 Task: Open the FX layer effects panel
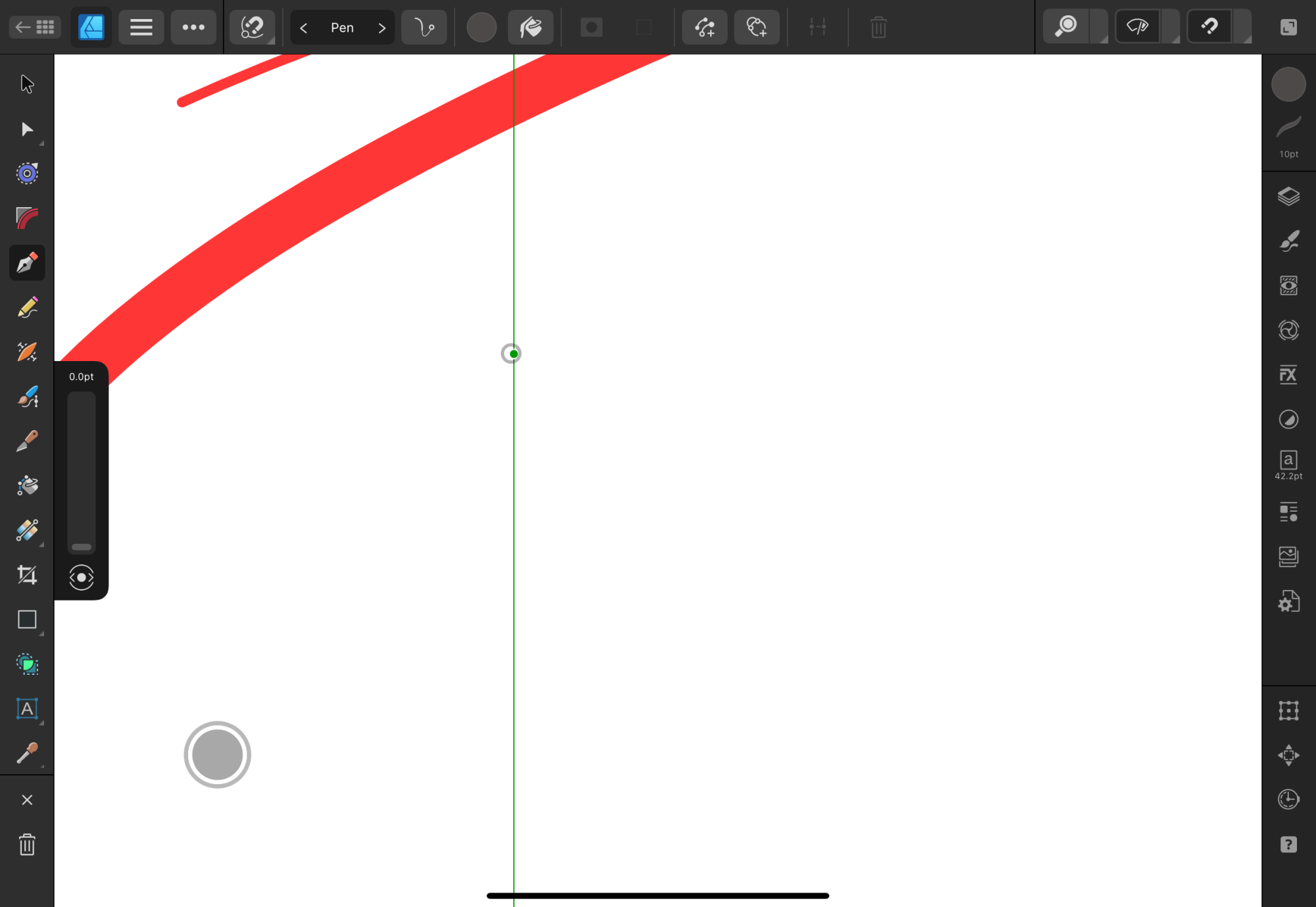1288,375
